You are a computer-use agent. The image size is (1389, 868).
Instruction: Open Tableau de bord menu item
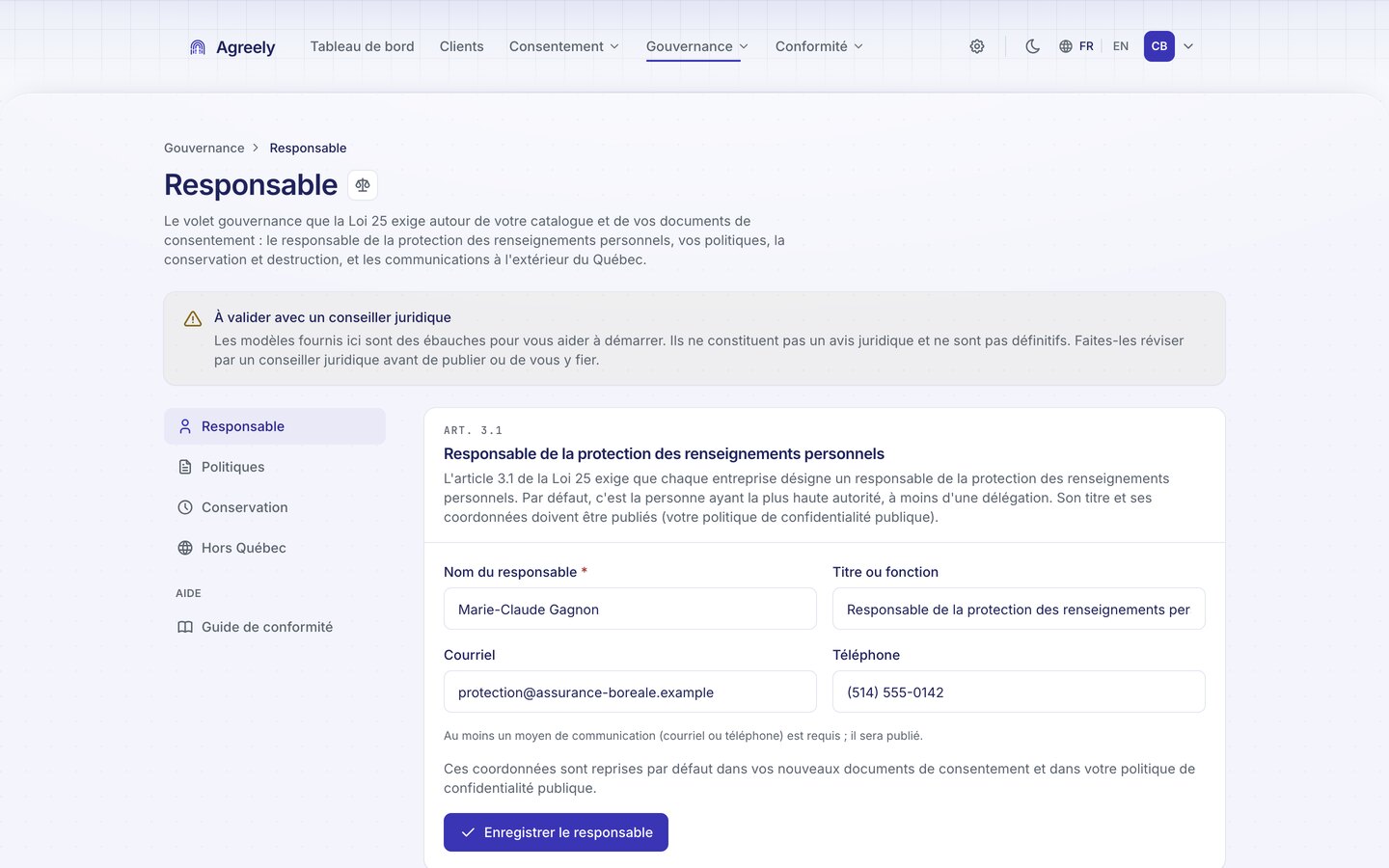point(362,46)
